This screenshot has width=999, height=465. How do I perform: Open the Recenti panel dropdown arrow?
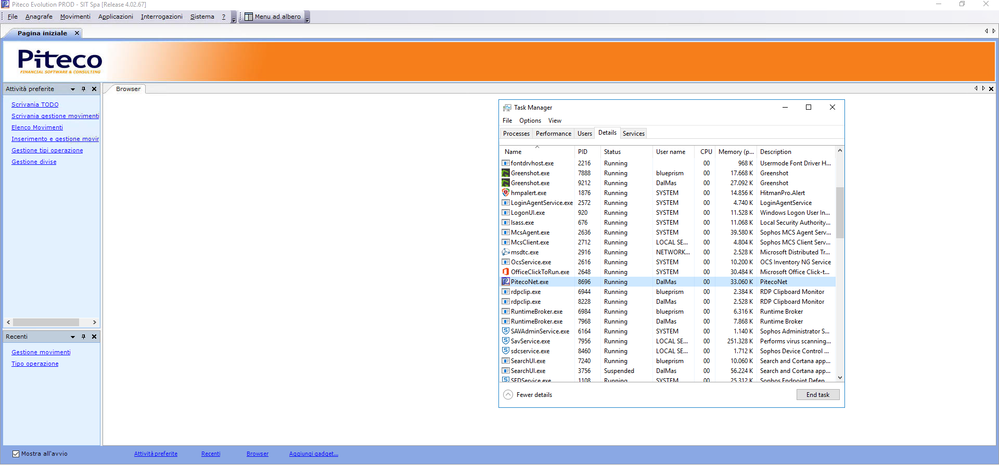[73, 336]
